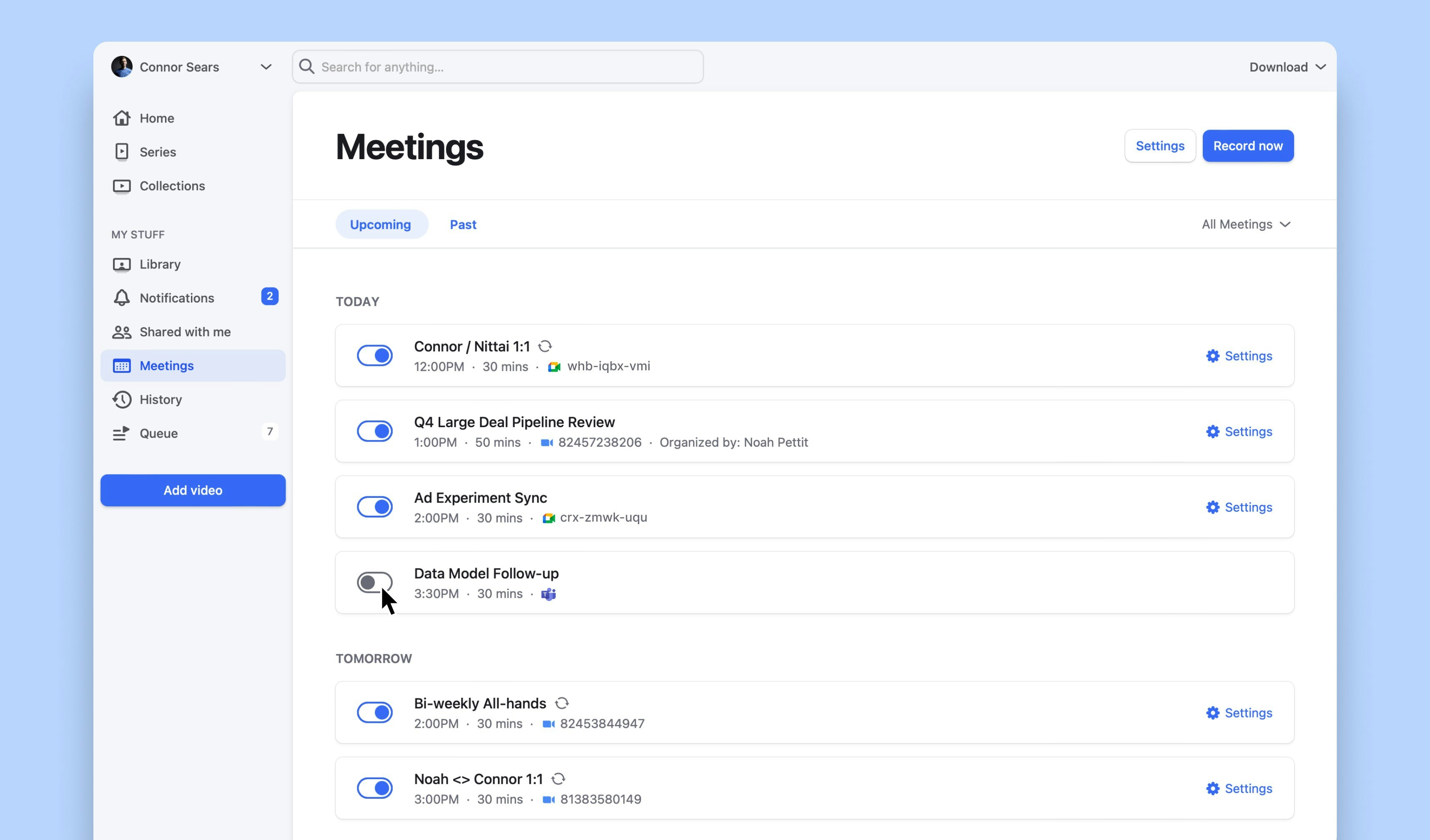Click the Notifications bell icon
The width and height of the screenshot is (1430, 840).
tap(121, 298)
